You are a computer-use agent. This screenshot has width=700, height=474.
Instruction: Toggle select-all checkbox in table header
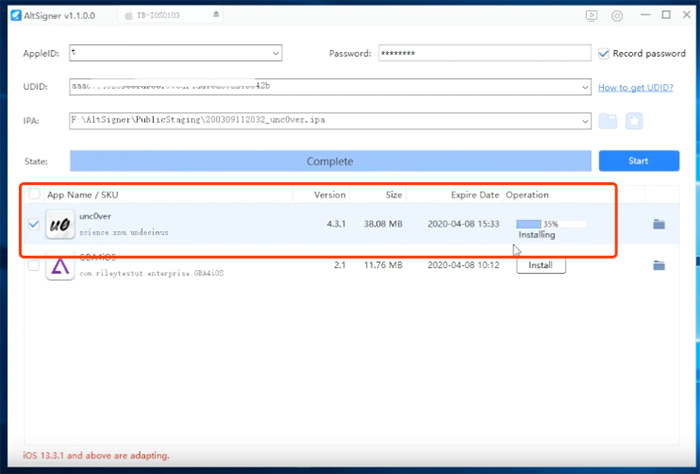point(35,194)
